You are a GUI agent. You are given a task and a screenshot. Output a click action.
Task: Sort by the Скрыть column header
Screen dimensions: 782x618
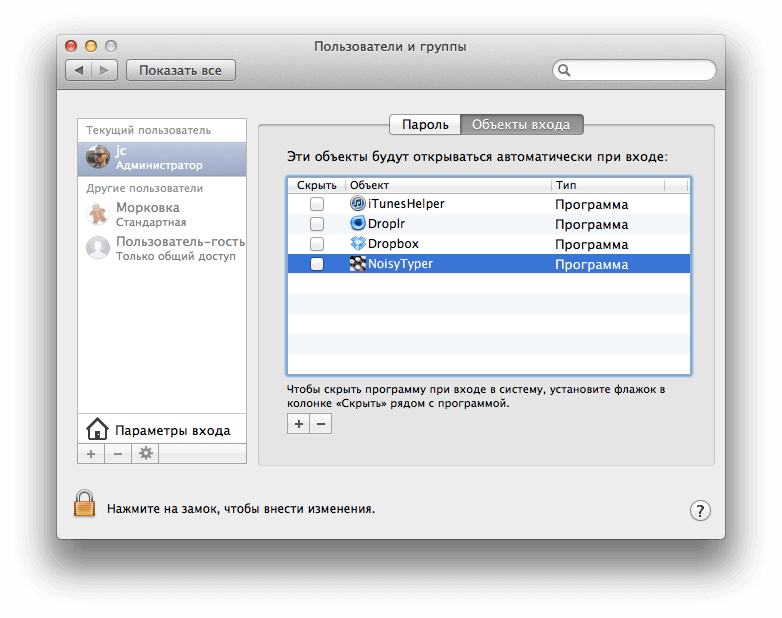[317, 185]
